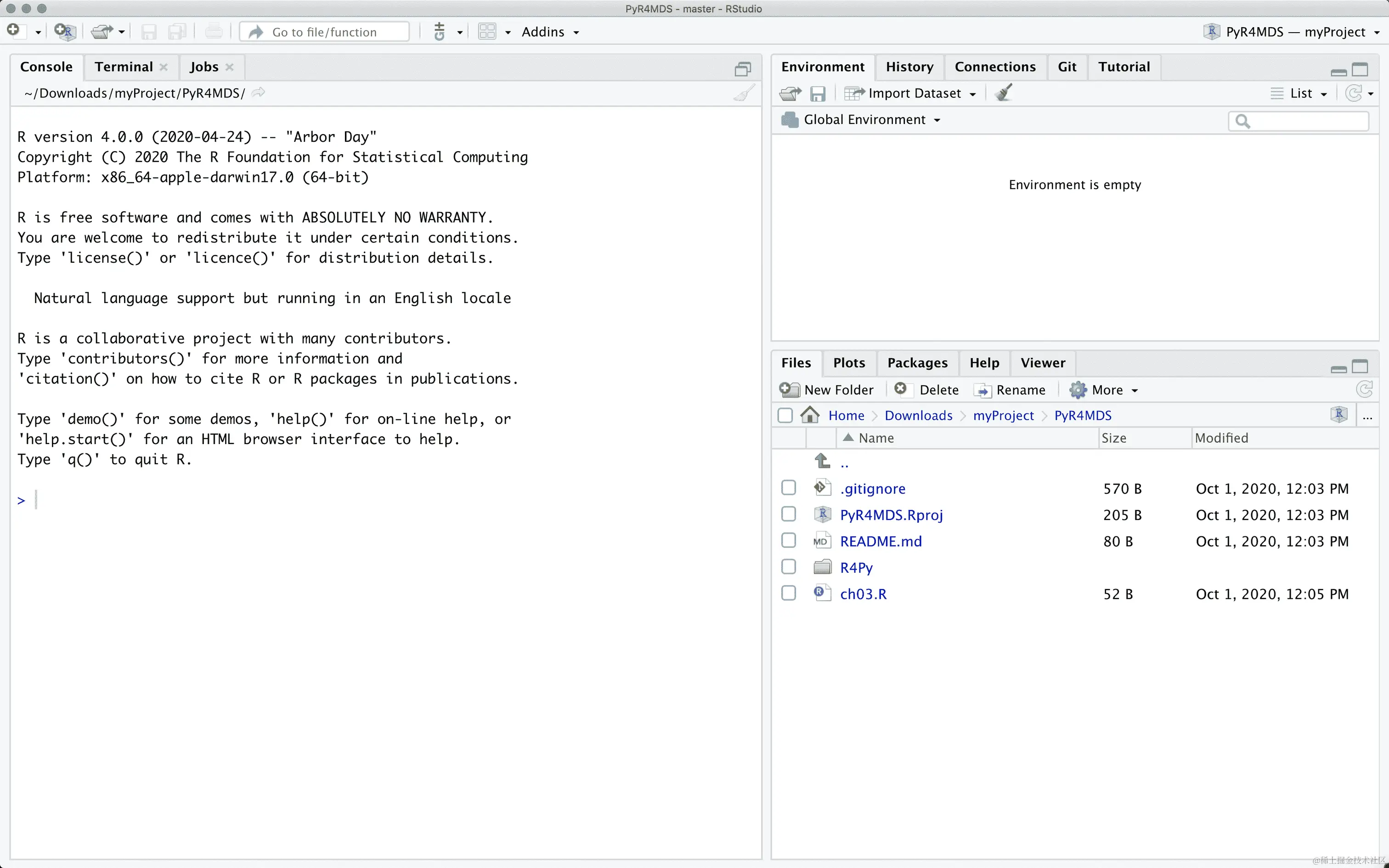
Task: Refresh the file listing in Files pane
Action: (x=1364, y=390)
